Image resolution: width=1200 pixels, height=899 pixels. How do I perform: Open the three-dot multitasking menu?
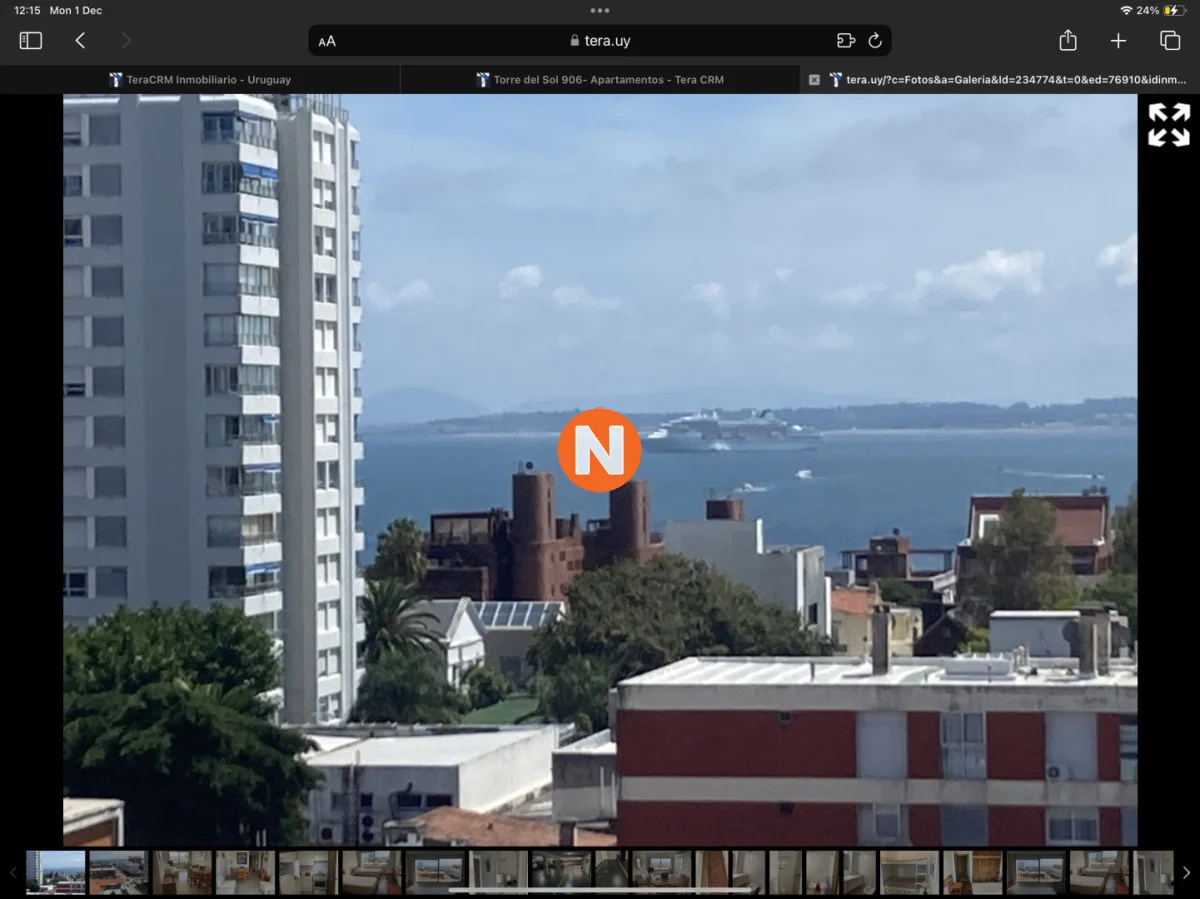(x=600, y=11)
